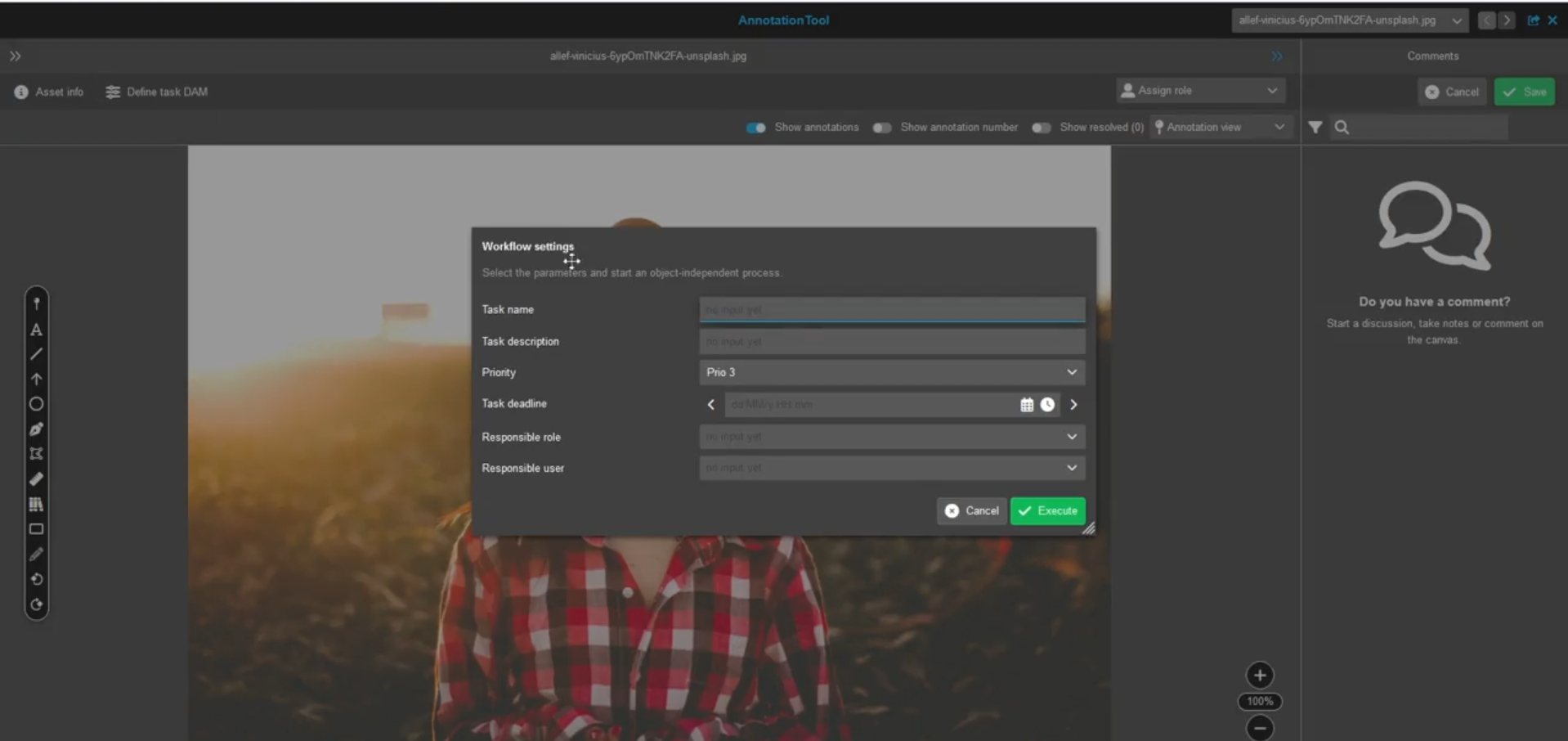
Task: Click the Task name input field
Action: click(891, 310)
